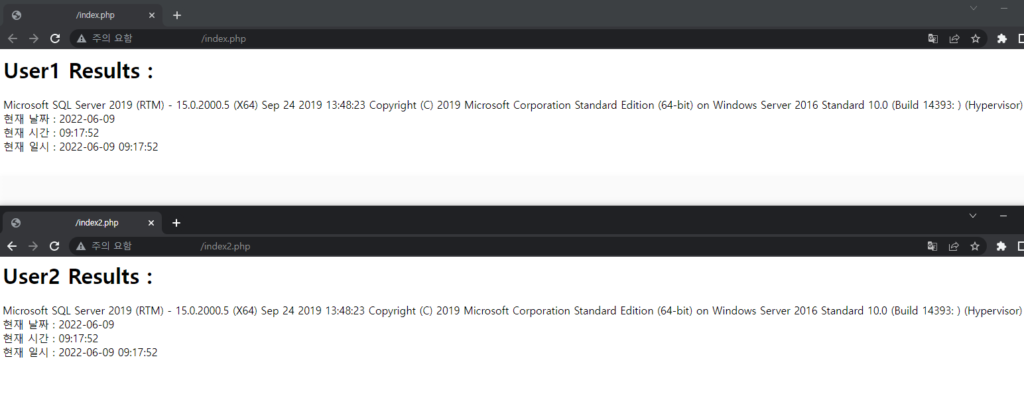
Task: Open extensions puzzle icon in bottom browser
Action: [1001, 246]
